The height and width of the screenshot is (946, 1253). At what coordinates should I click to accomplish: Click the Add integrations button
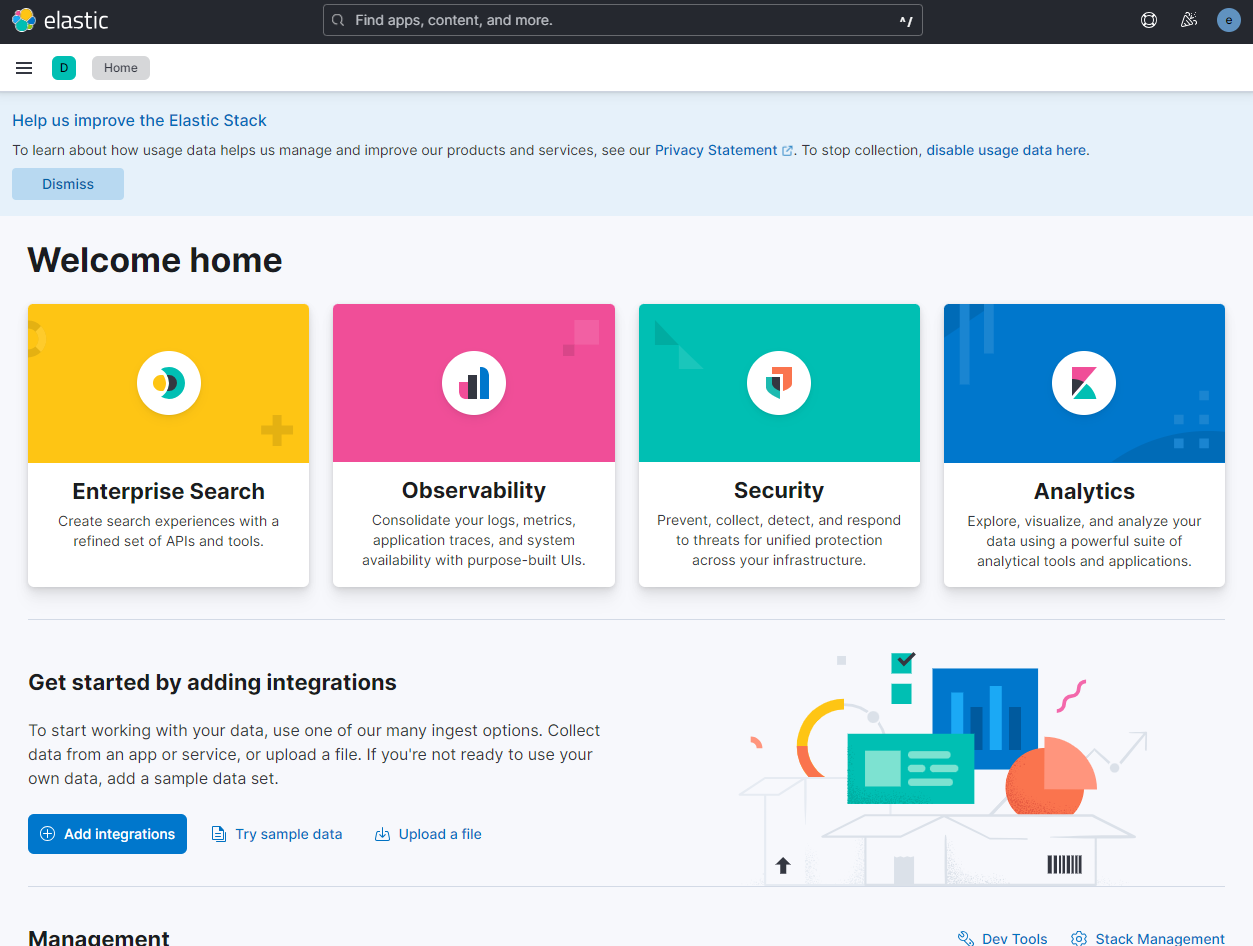[x=107, y=834]
